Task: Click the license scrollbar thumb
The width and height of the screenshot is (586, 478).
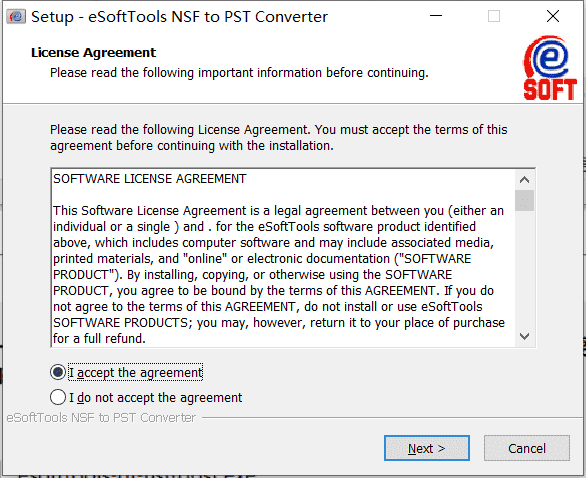Action: [524, 201]
